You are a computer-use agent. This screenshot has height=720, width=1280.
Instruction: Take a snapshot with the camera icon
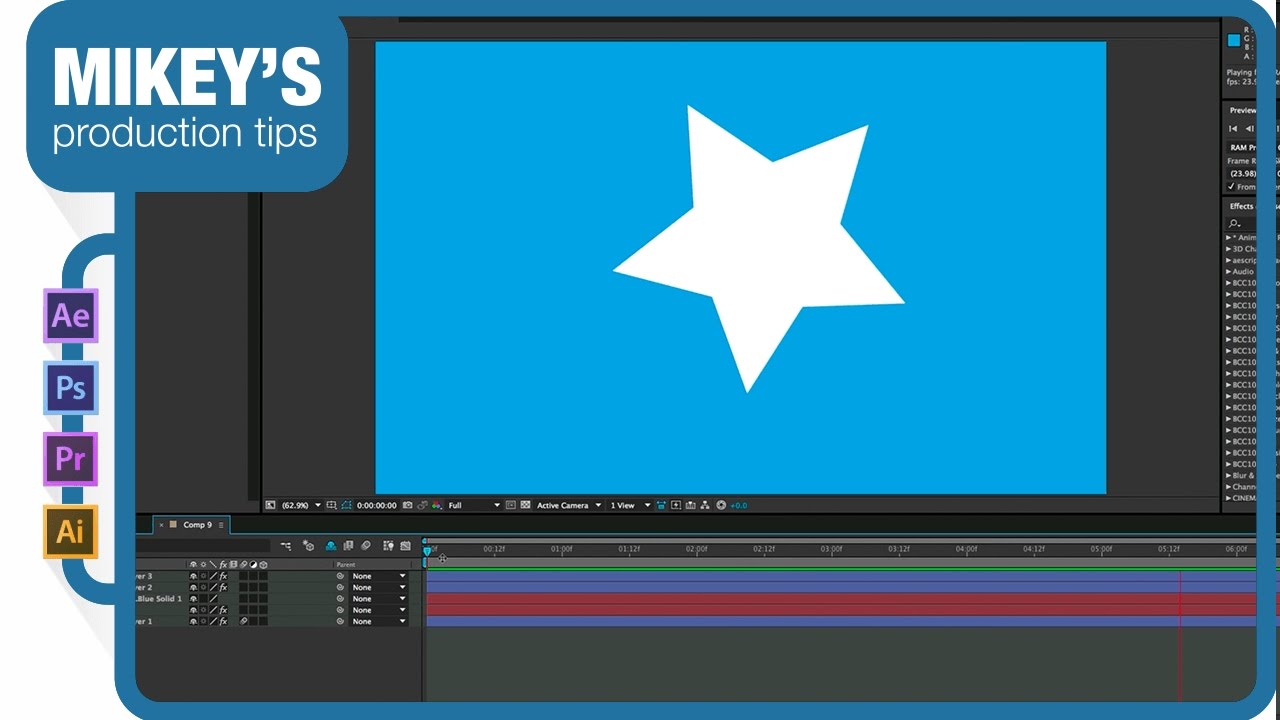[409, 505]
